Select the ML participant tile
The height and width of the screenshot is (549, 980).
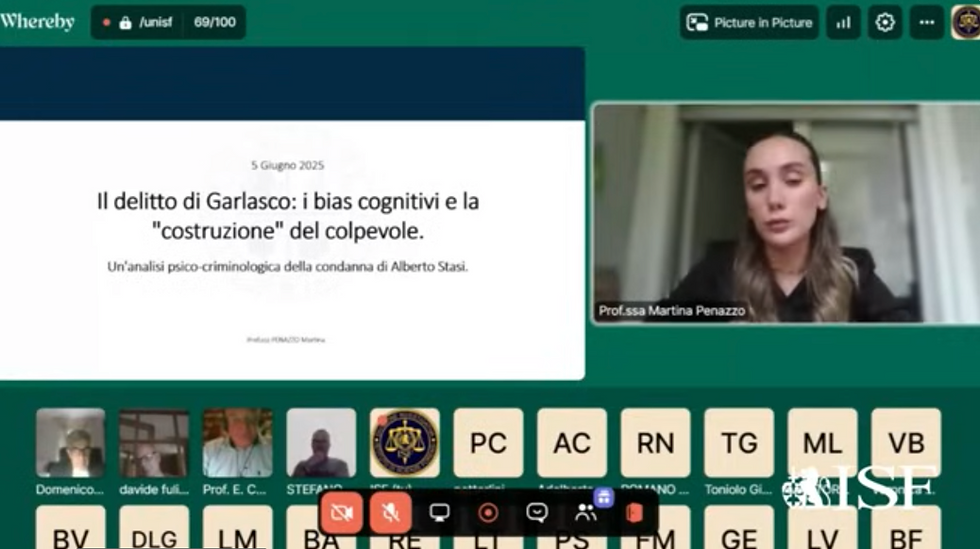822,443
